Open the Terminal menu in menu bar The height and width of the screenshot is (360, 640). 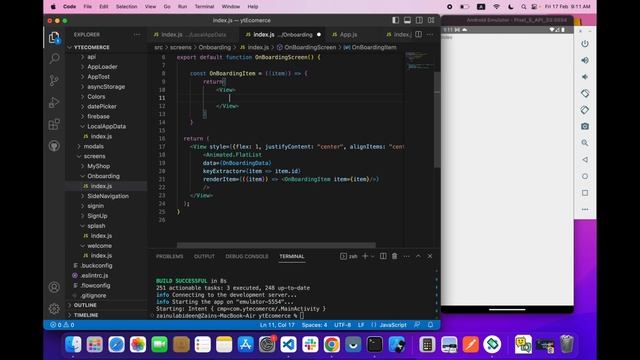[x=204, y=7]
